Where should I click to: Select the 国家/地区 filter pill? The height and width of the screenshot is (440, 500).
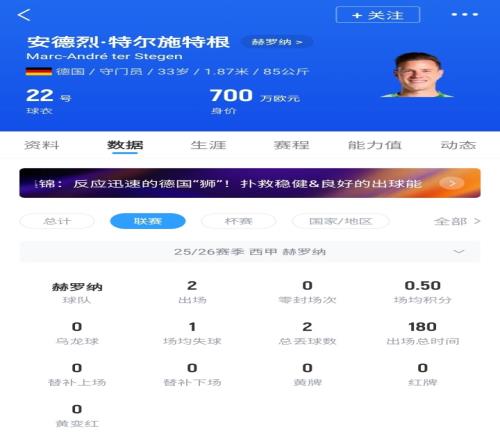tap(340, 221)
